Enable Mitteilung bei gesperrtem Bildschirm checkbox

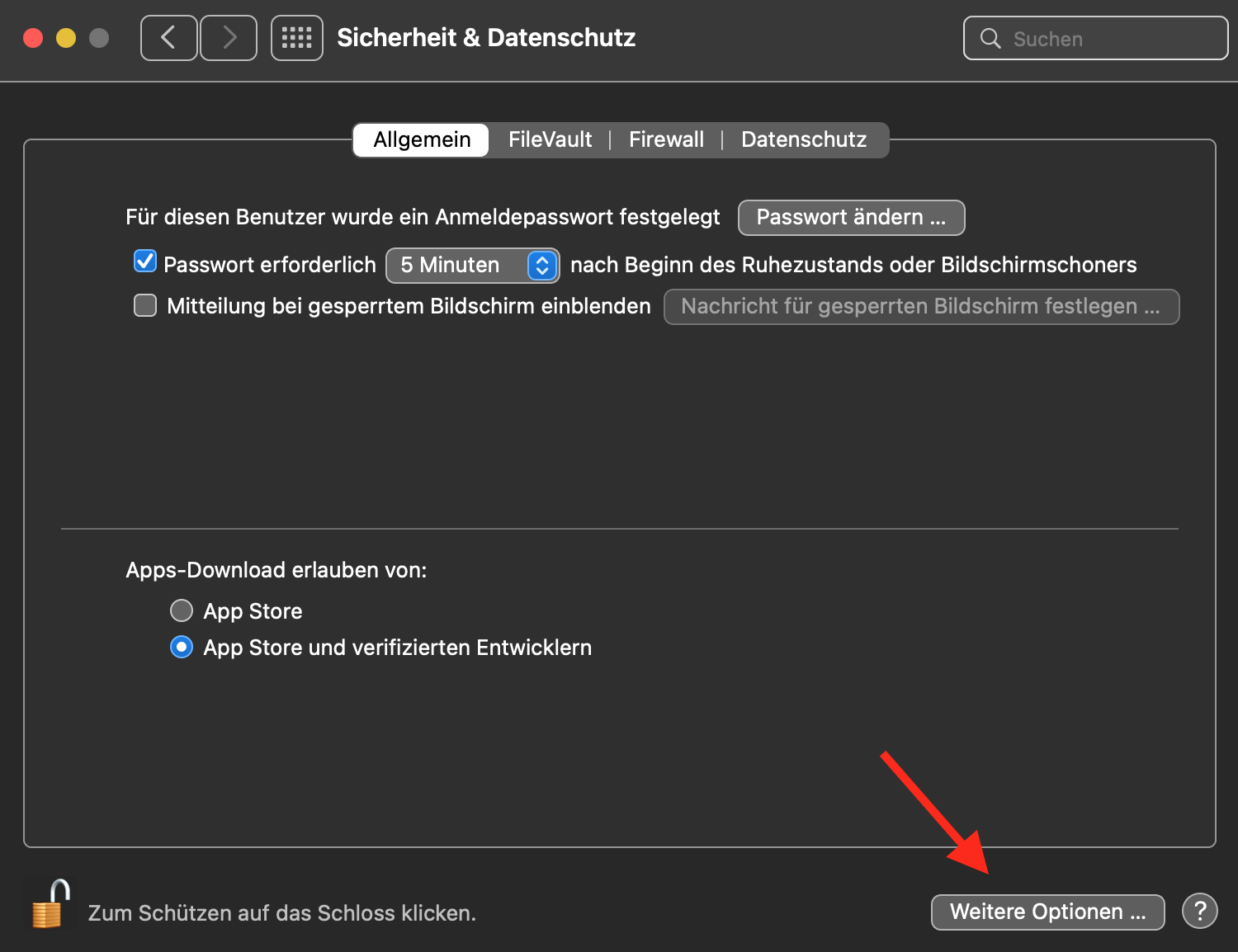(x=145, y=306)
